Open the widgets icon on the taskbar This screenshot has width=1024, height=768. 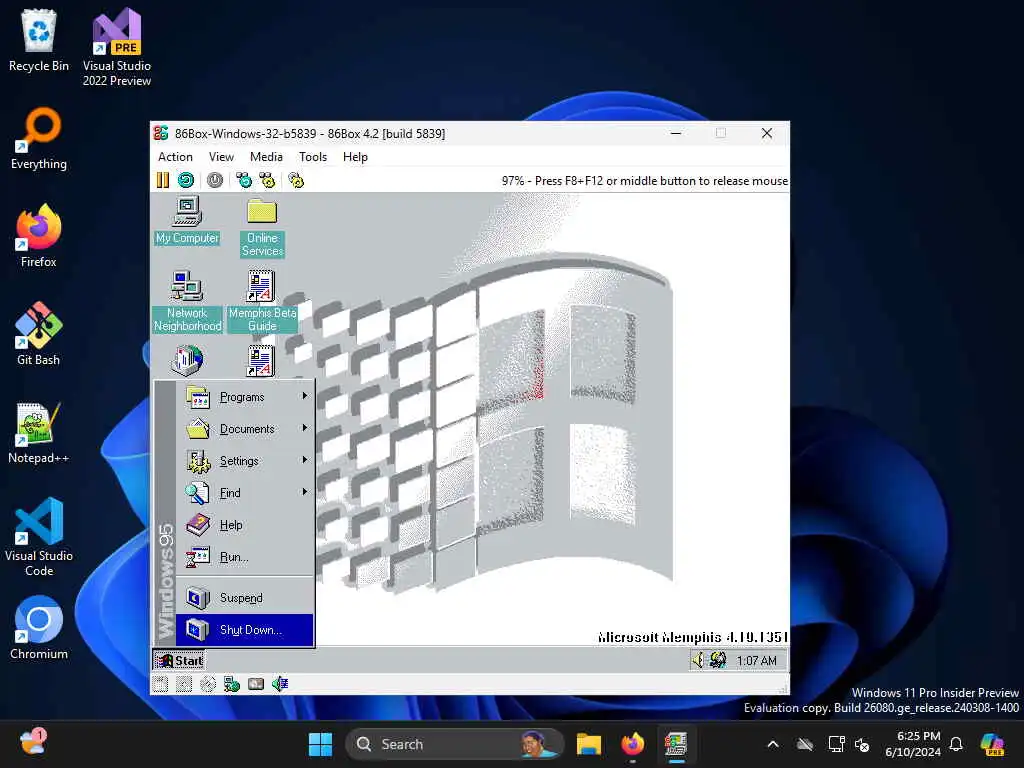click(x=33, y=743)
